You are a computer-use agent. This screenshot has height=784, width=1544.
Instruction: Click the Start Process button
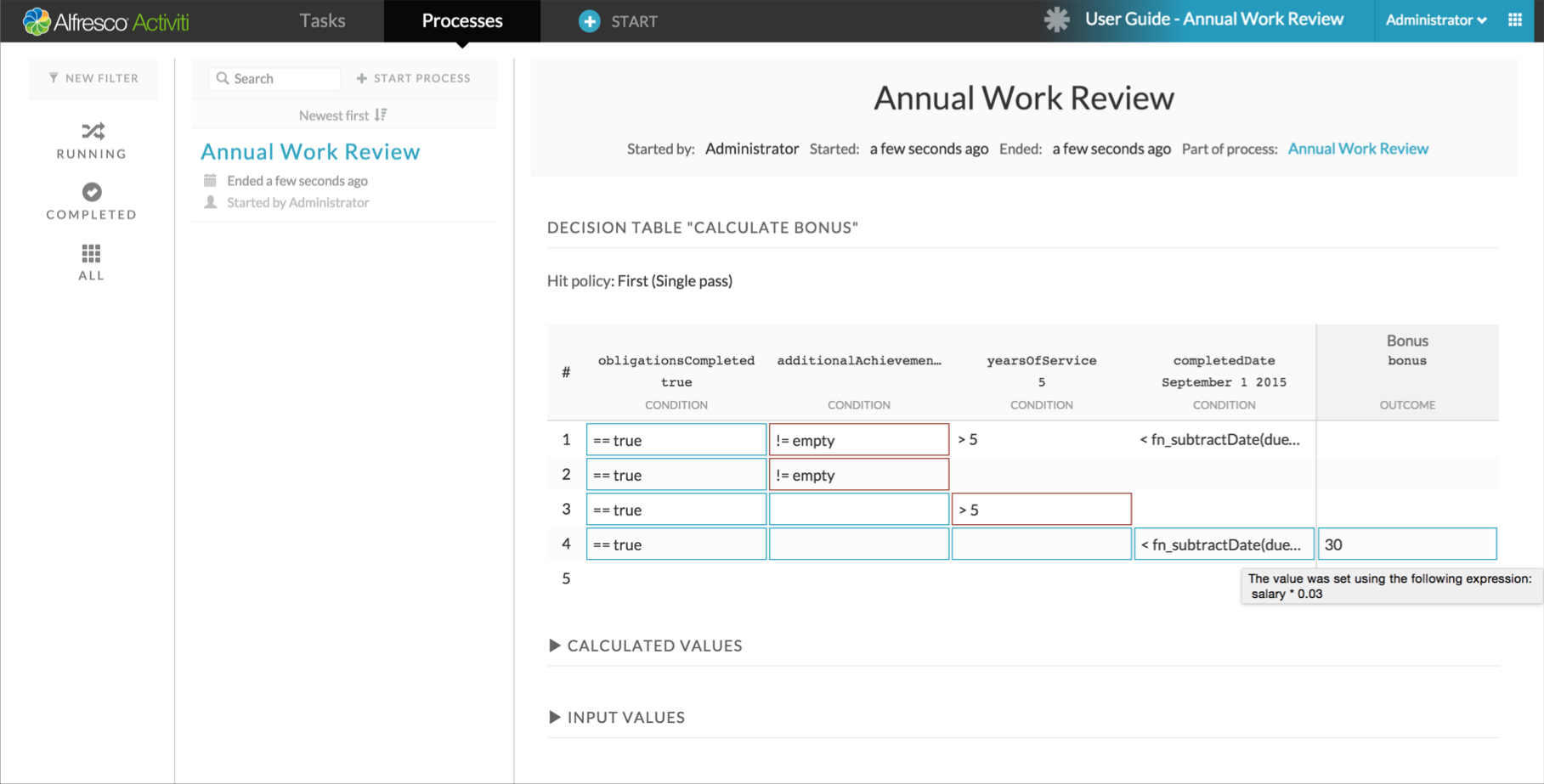click(413, 78)
